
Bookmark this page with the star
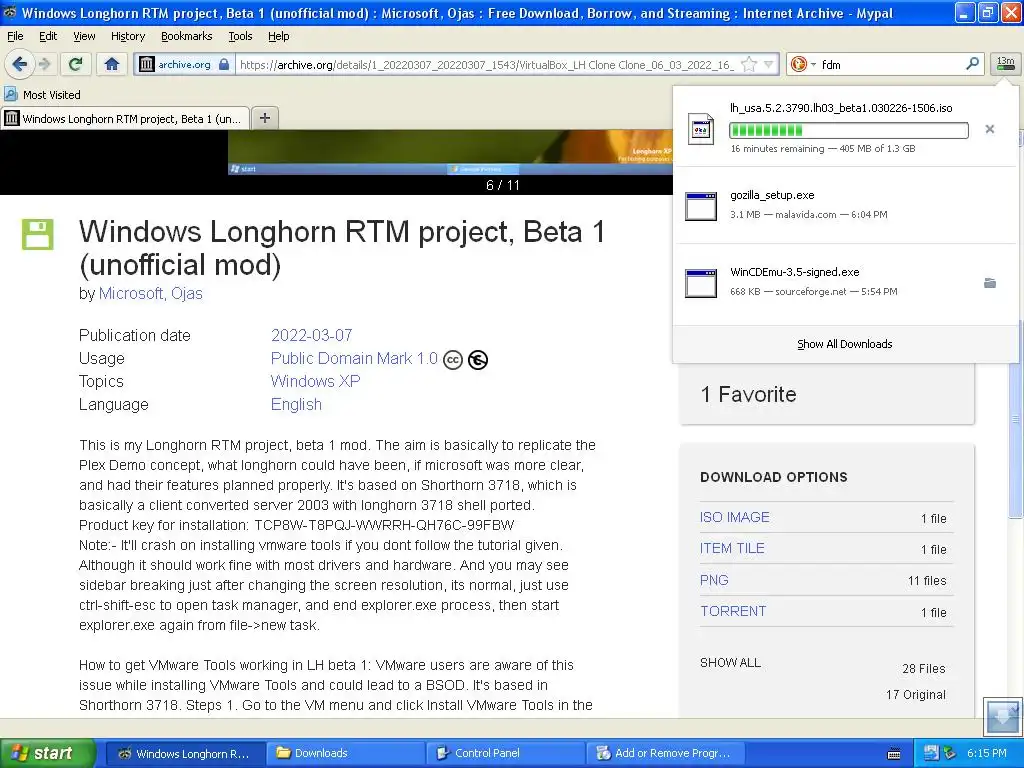coord(749,64)
